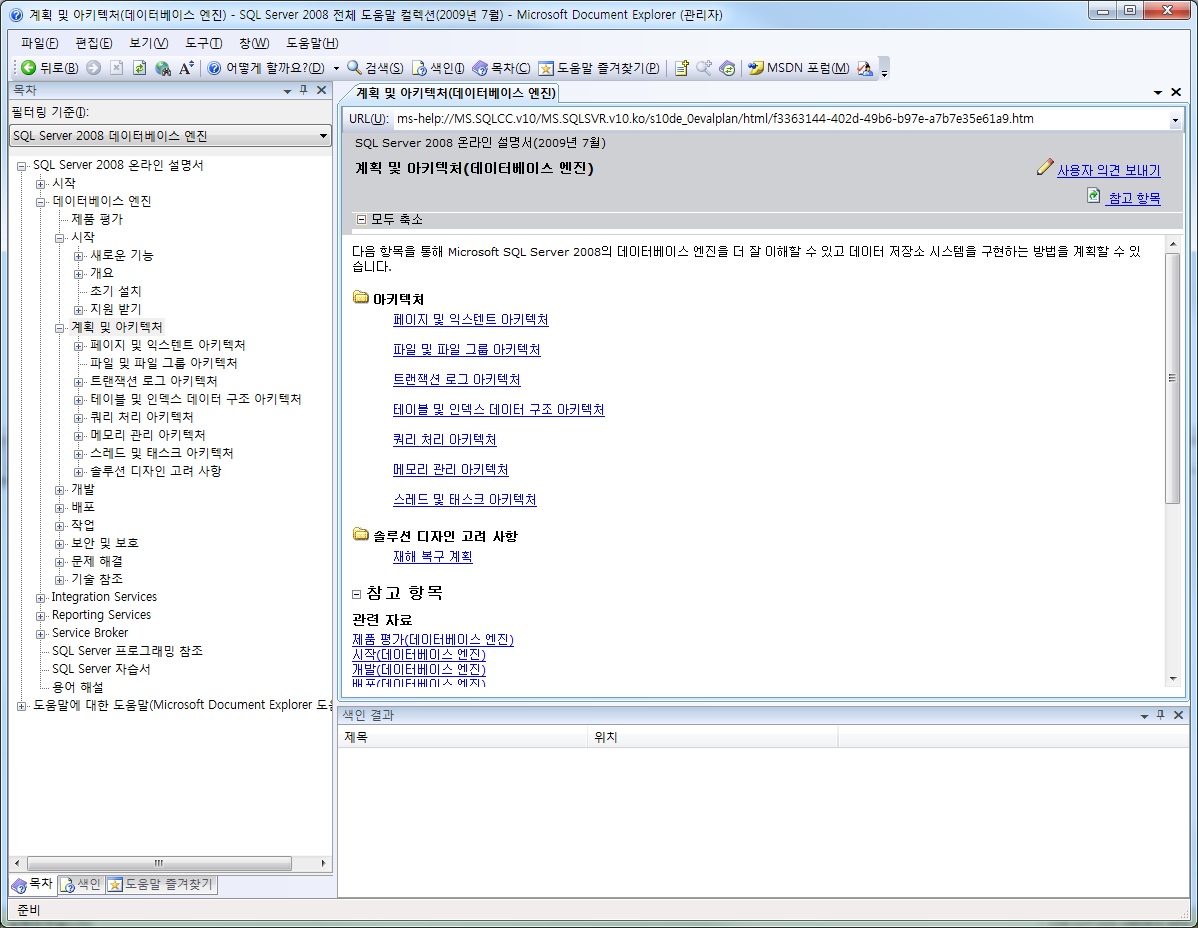Open the 창(W) menu
1198x928 pixels.
254,43
